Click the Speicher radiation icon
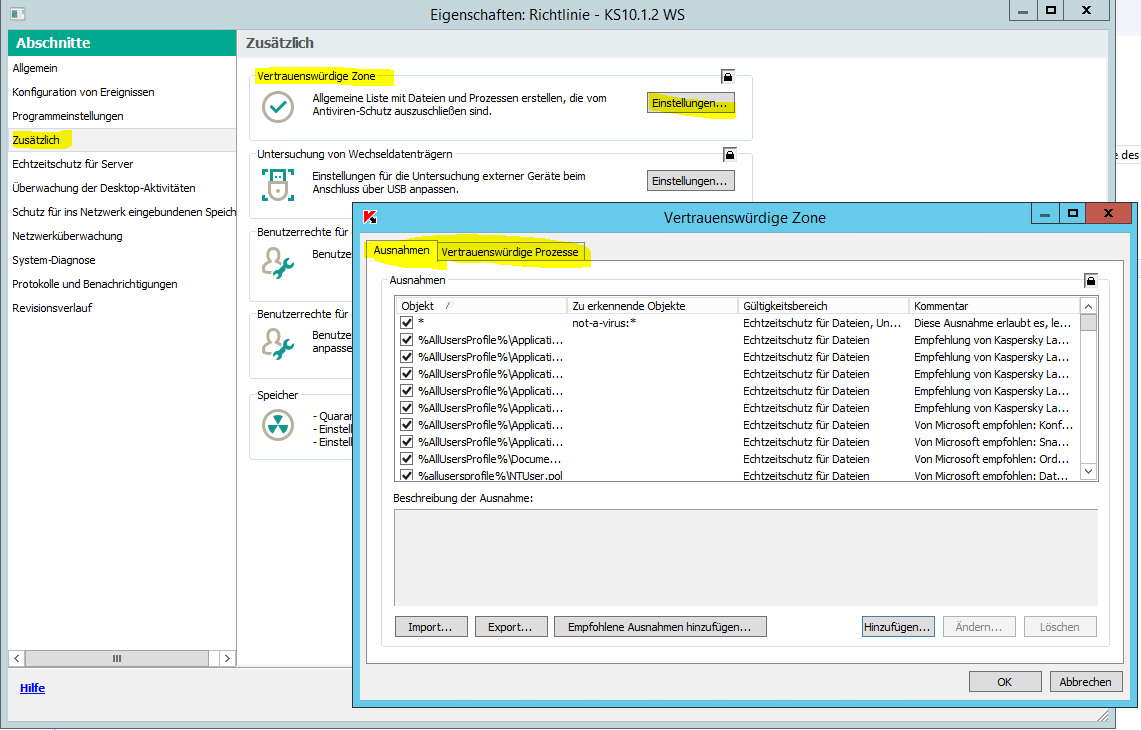 coord(277,425)
